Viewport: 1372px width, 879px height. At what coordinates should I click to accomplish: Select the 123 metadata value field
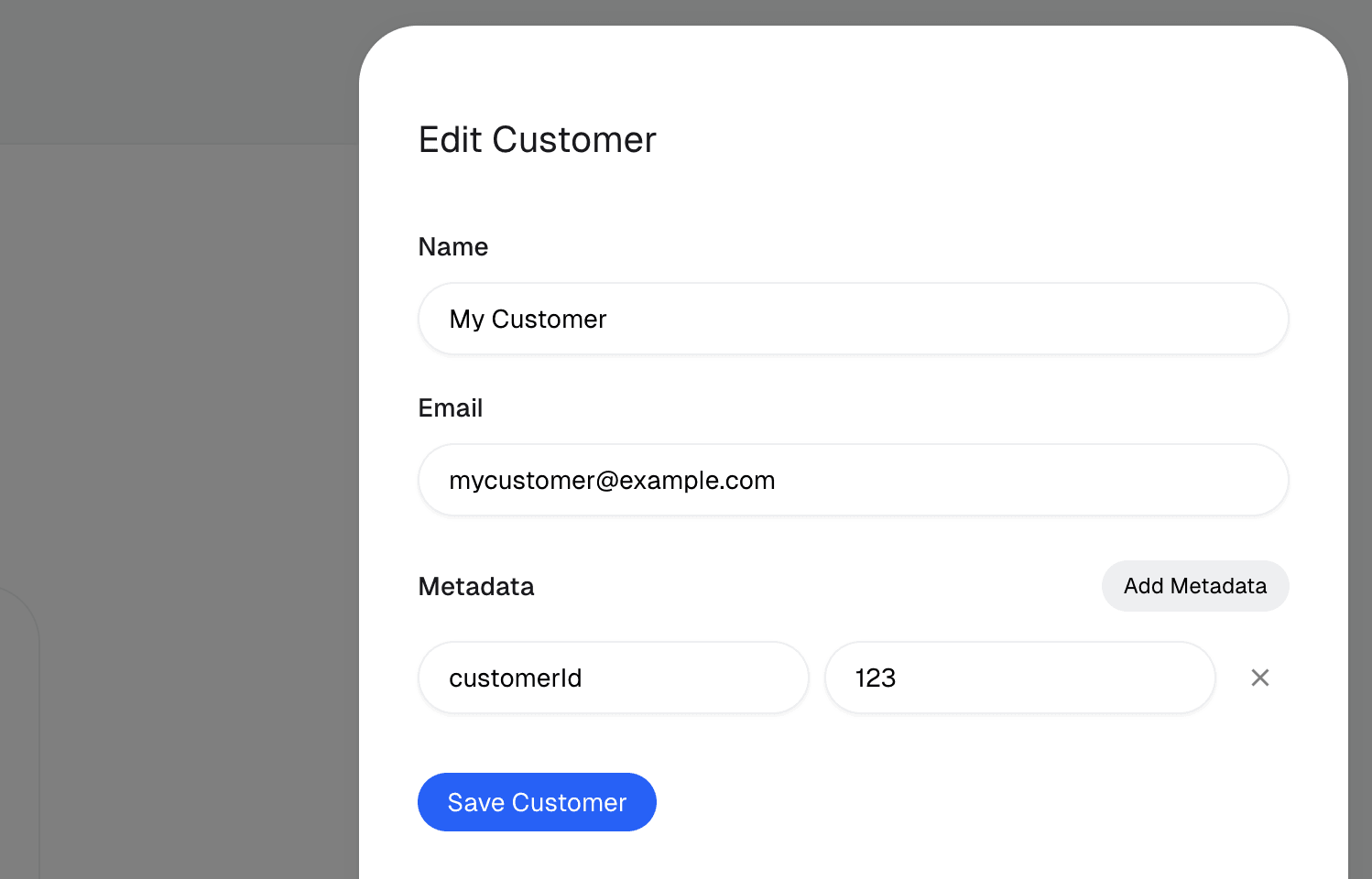click(1020, 678)
